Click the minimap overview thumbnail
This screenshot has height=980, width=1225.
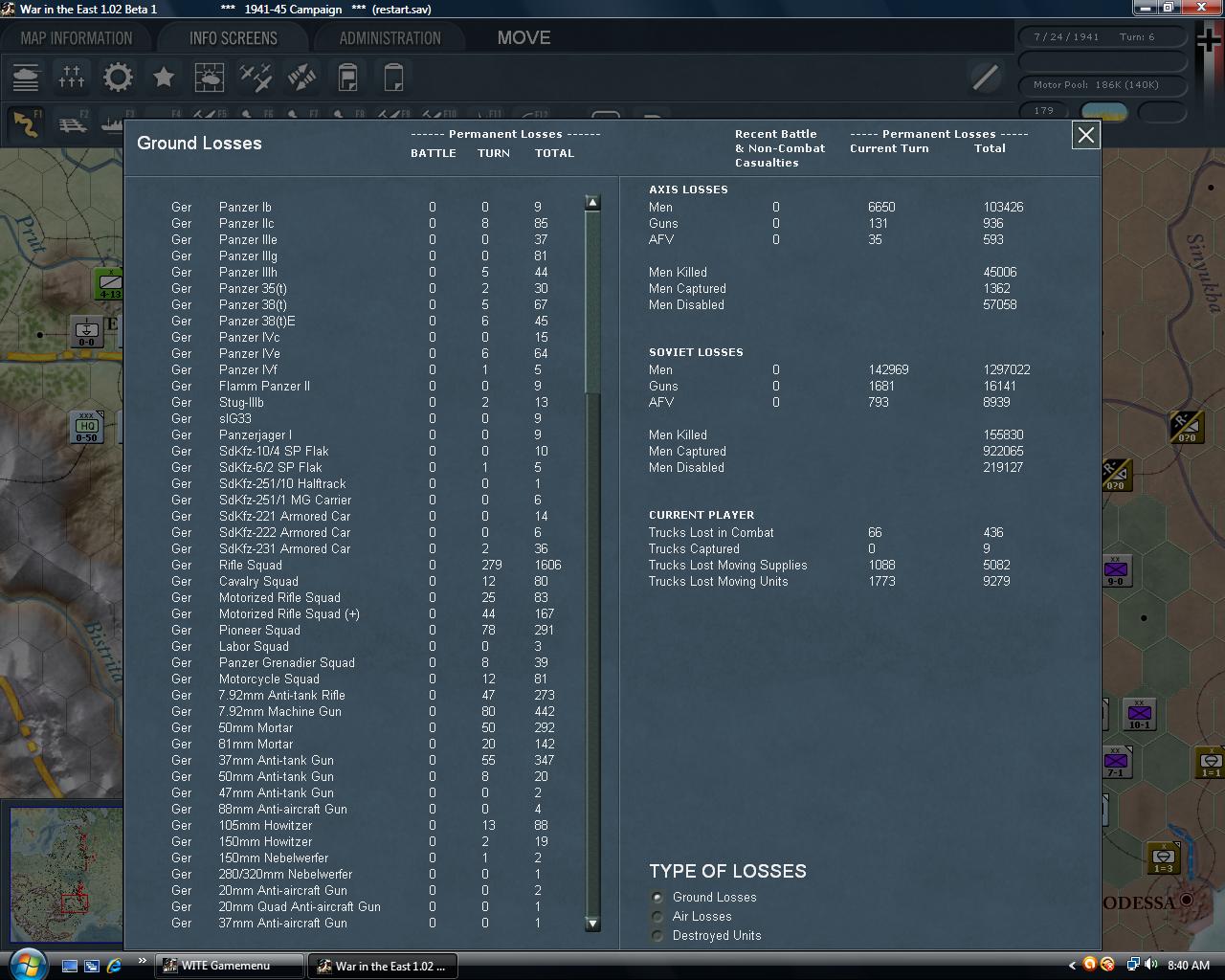(66, 874)
